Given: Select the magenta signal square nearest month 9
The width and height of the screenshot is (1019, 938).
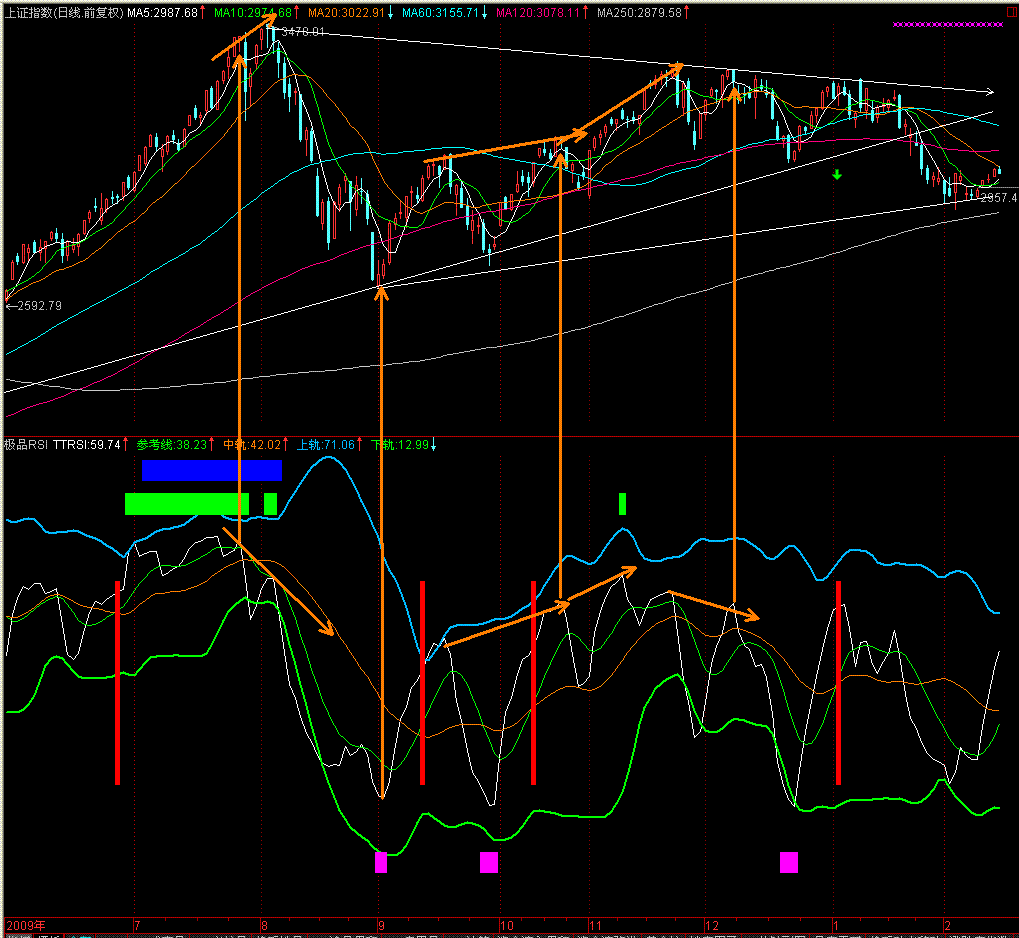Looking at the screenshot, I should pyautogui.click(x=380, y=862).
